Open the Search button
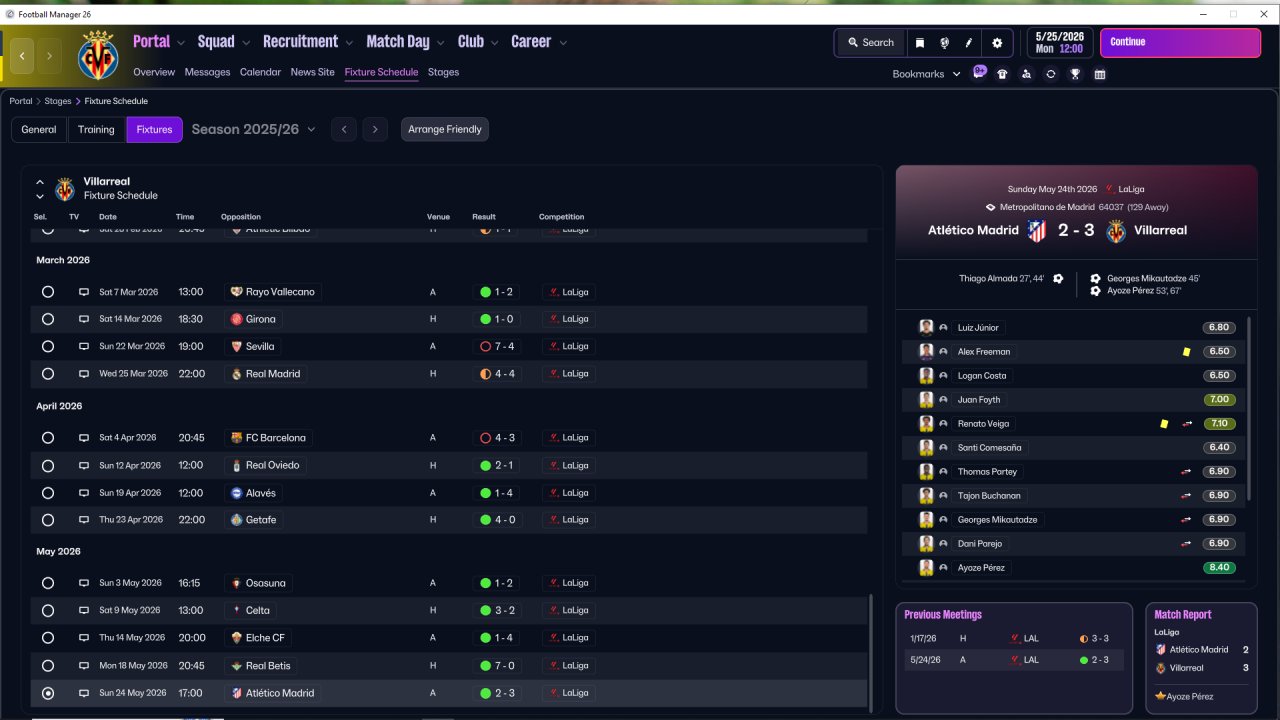The image size is (1280, 720). [870, 43]
